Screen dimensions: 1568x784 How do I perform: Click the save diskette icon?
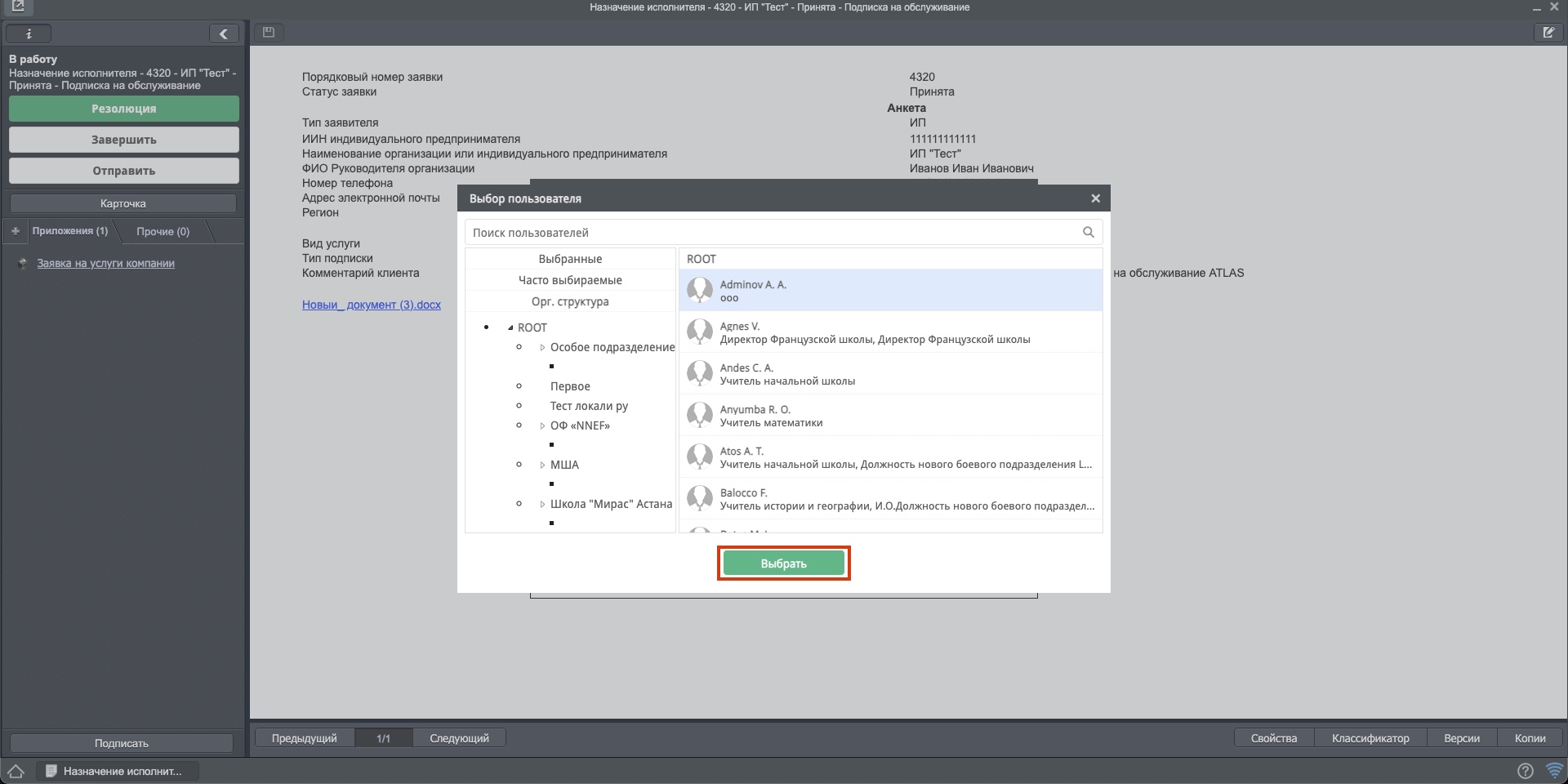268,33
